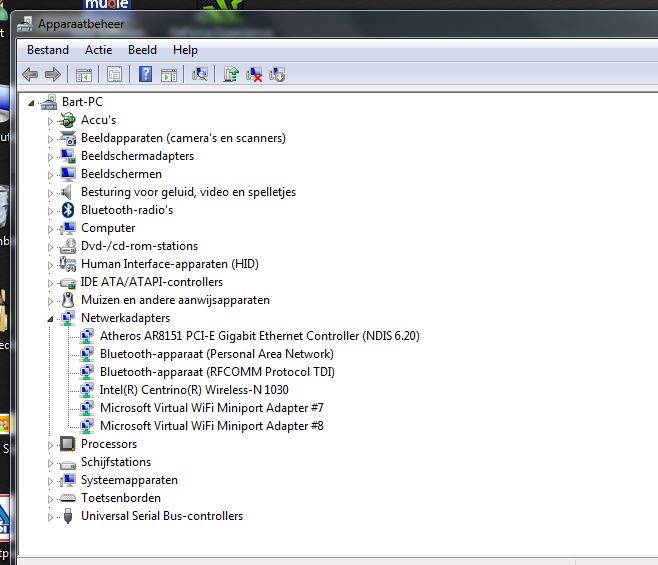
Task: Expand the Beeldschermadapters category
Action: pos(50,157)
